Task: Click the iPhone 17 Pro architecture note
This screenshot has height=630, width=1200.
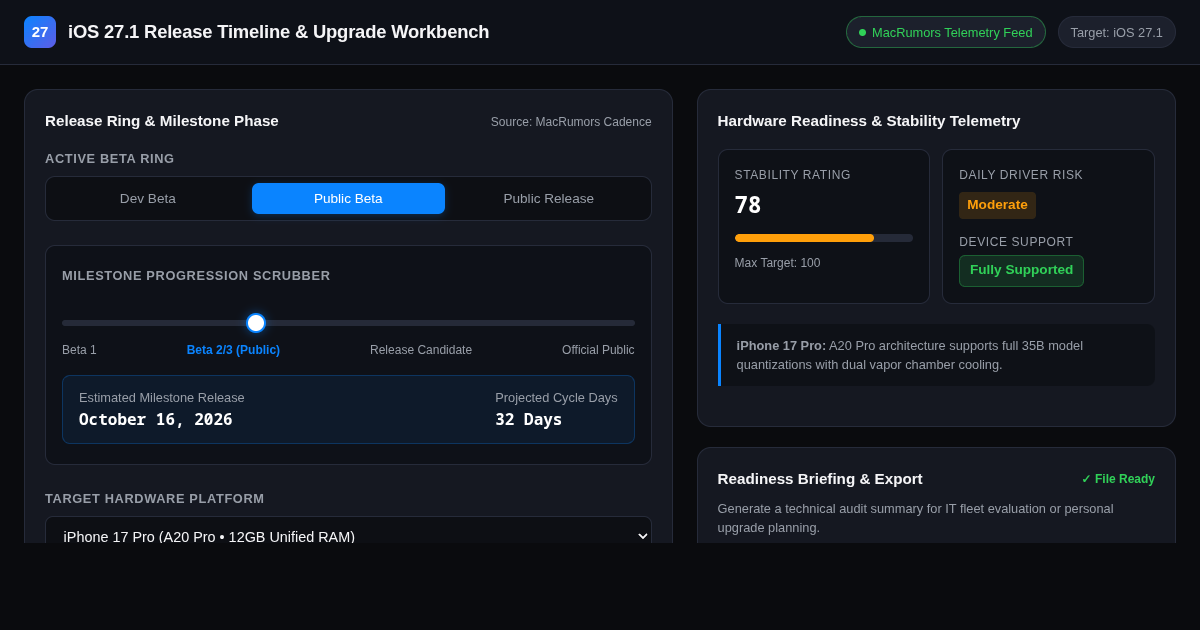Action: [x=936, y=355]
